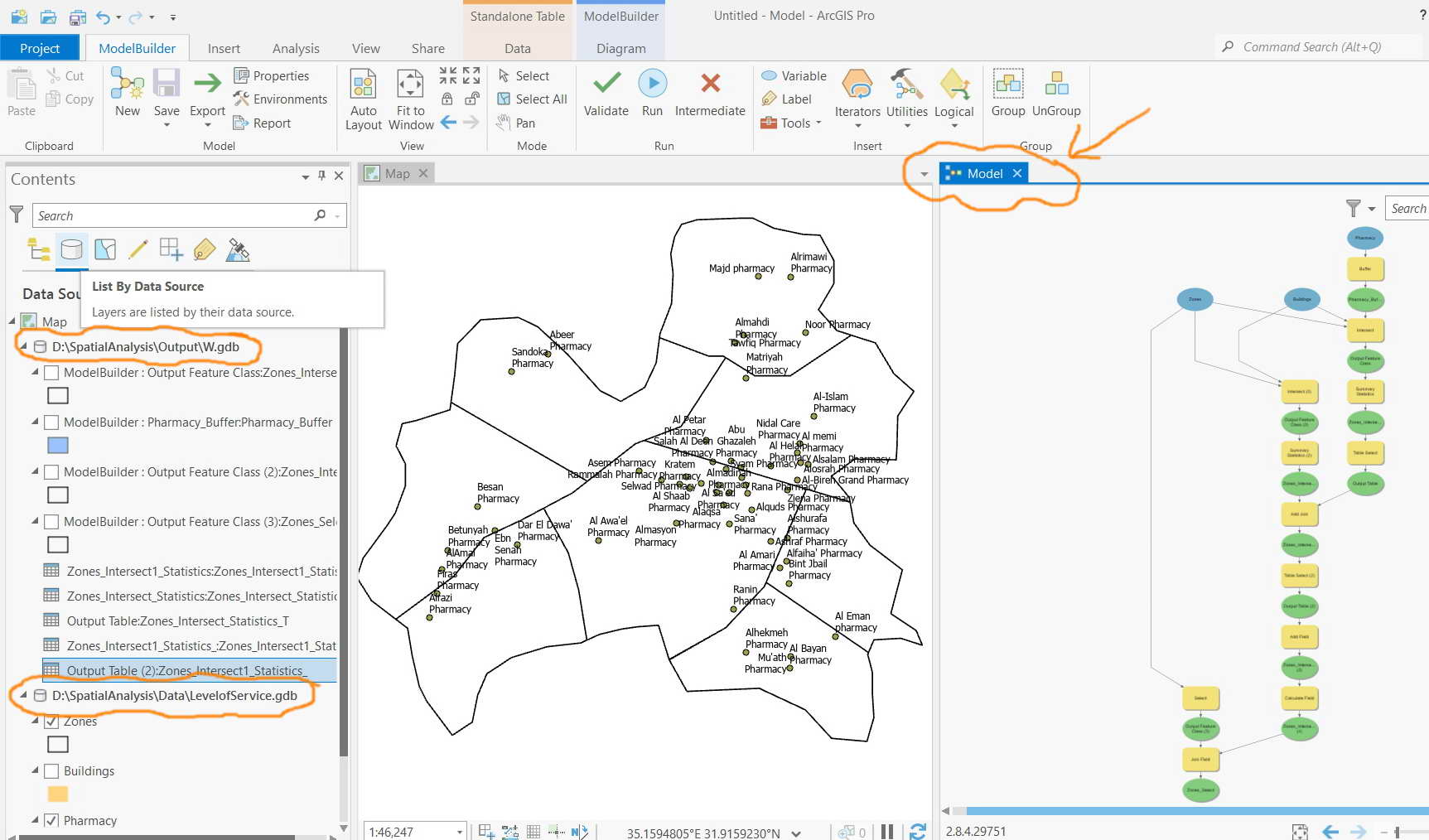Click the Intermediate red X icon

[710, 83]
